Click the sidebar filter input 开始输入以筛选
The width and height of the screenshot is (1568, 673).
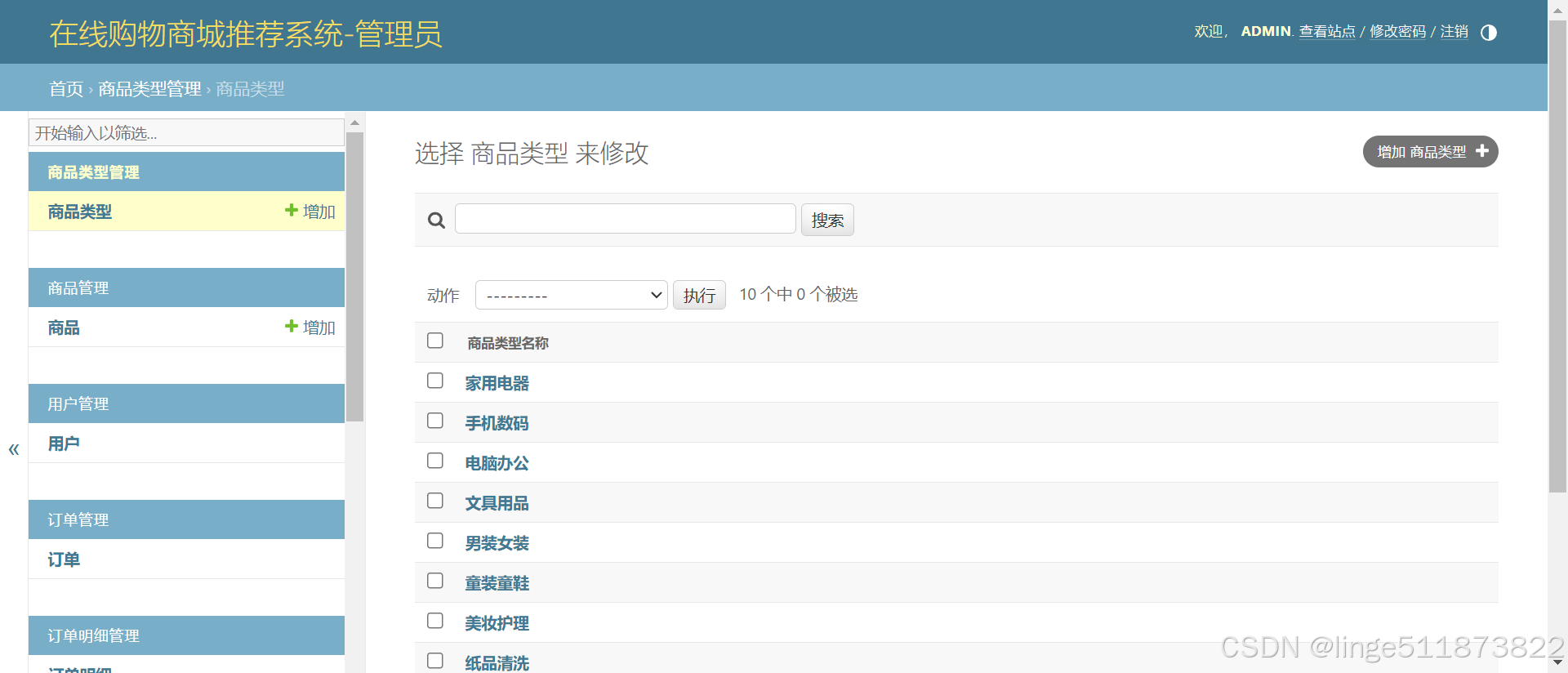pyautogui.click(x=186, y=132)
